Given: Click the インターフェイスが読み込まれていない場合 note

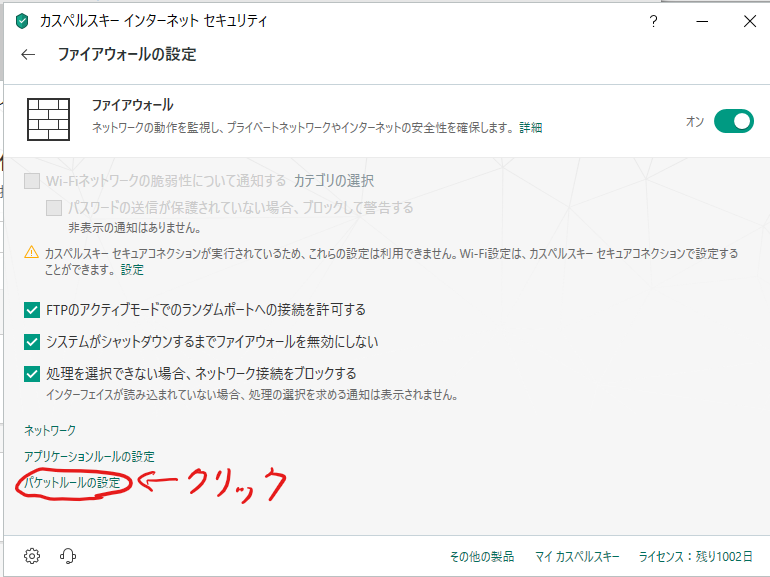Looking at the screenshot, I should coord(252,395).
